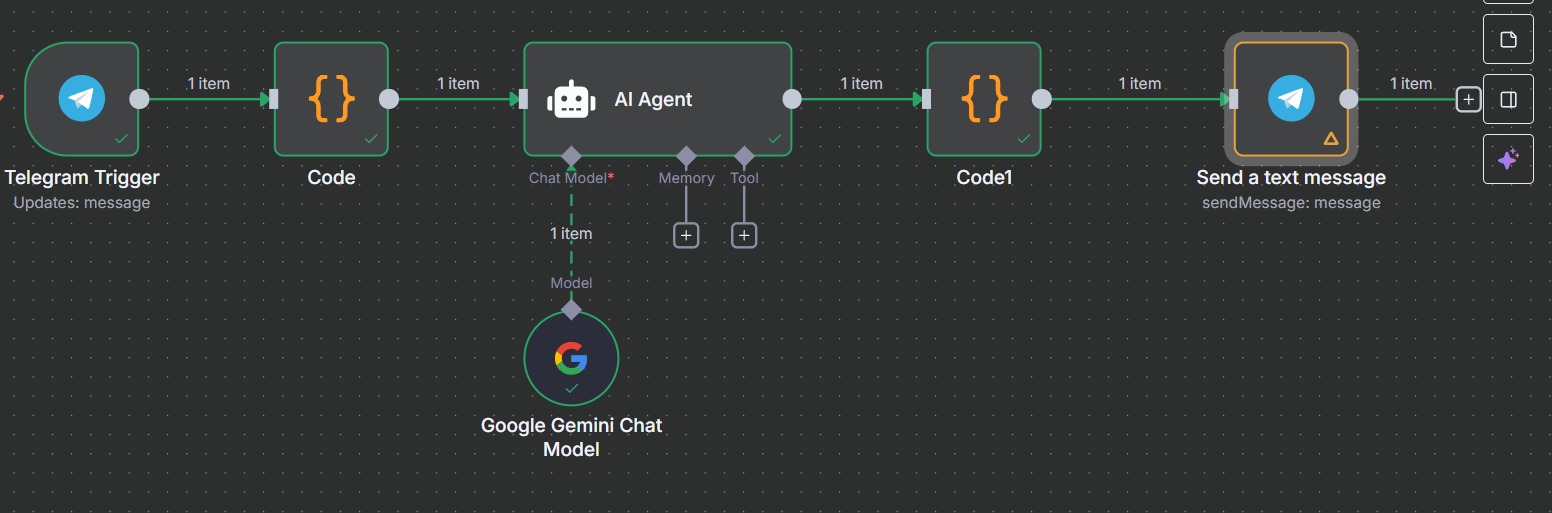Screen dimensions: 1552x513
Task: Click the AI assistant sparkle button
Action: 1508,159
